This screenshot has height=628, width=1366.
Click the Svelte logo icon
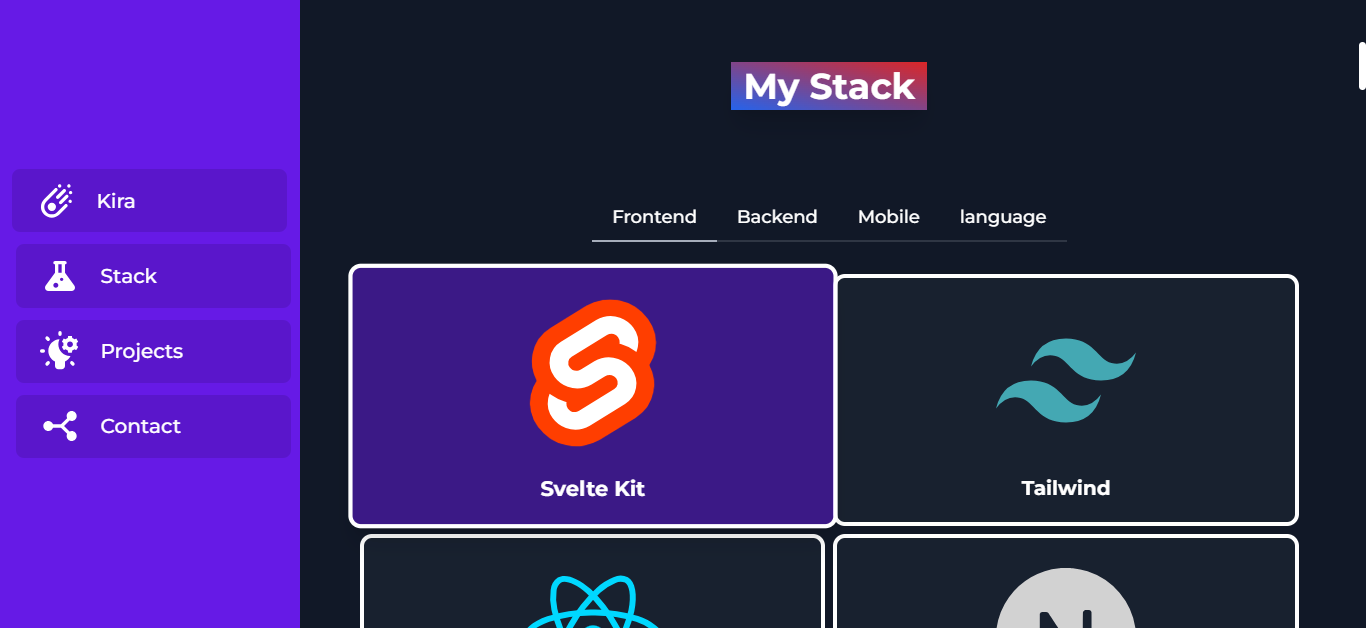pos(593,372)
